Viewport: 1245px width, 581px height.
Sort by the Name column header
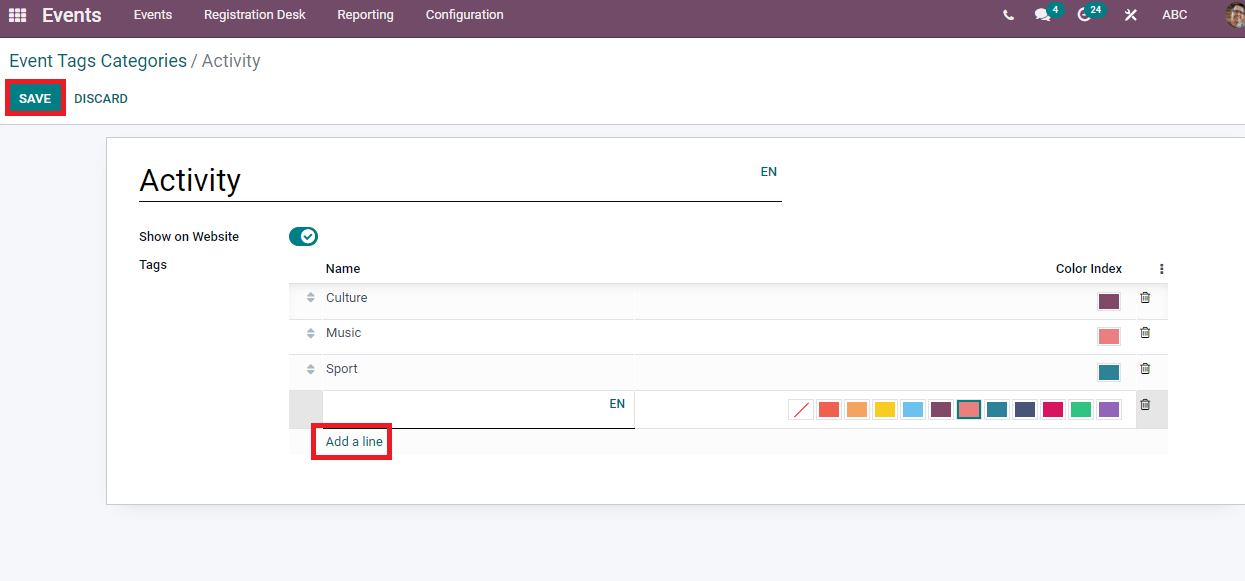(x=343, y=269)
